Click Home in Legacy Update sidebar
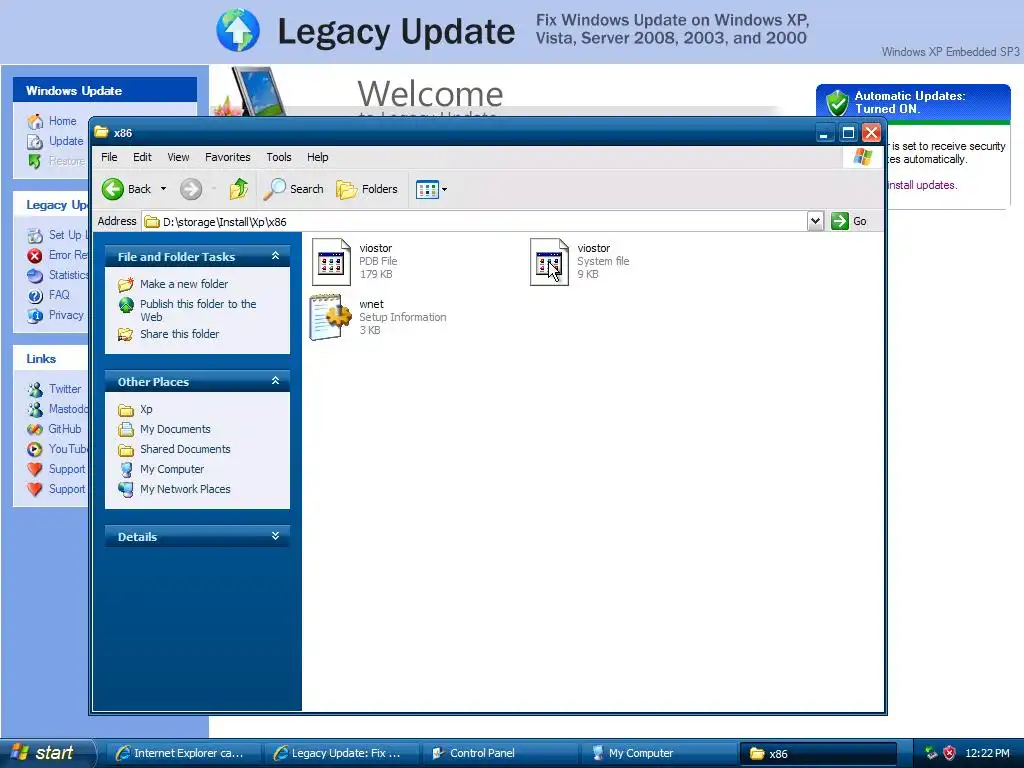The image size is (1024, 768). pyautogui.click(x=63, y=121)
